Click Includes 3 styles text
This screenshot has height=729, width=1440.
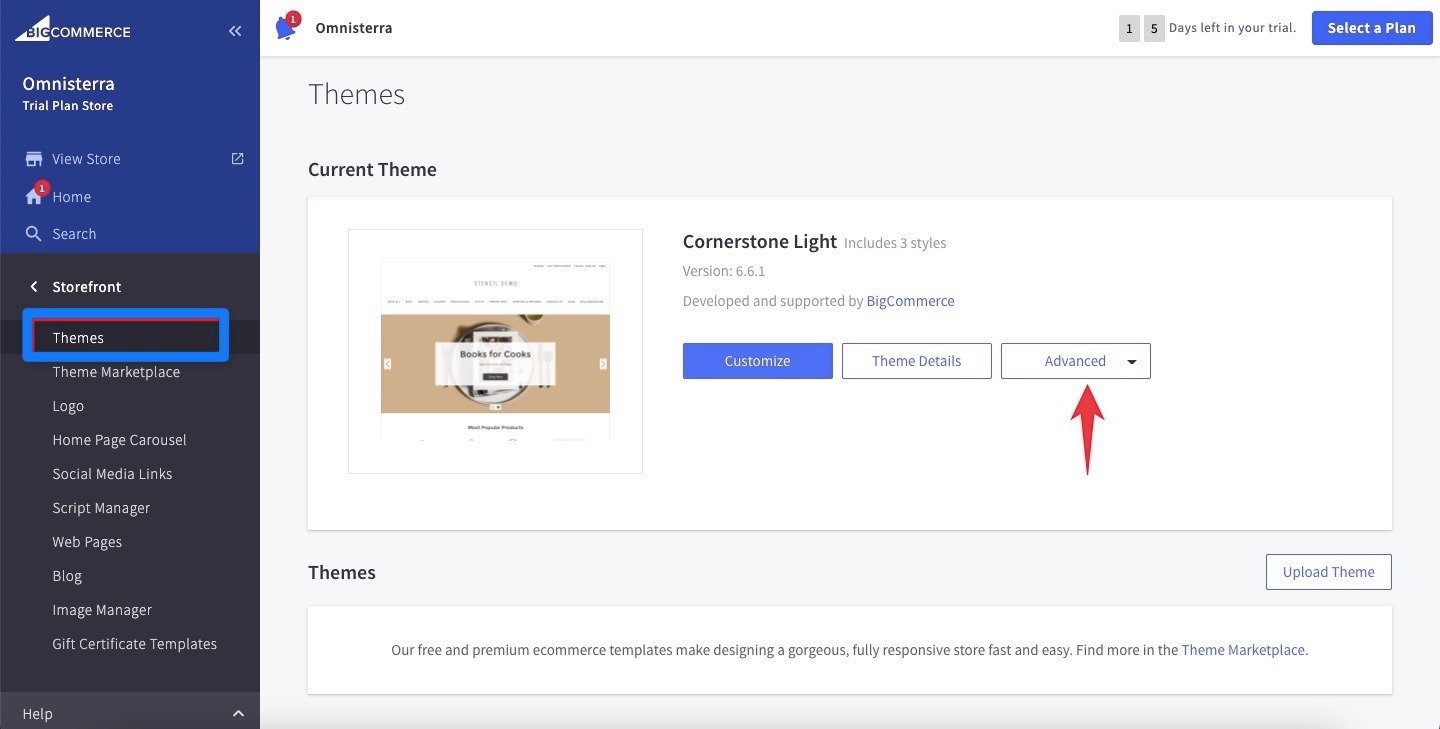coord(895,243)
